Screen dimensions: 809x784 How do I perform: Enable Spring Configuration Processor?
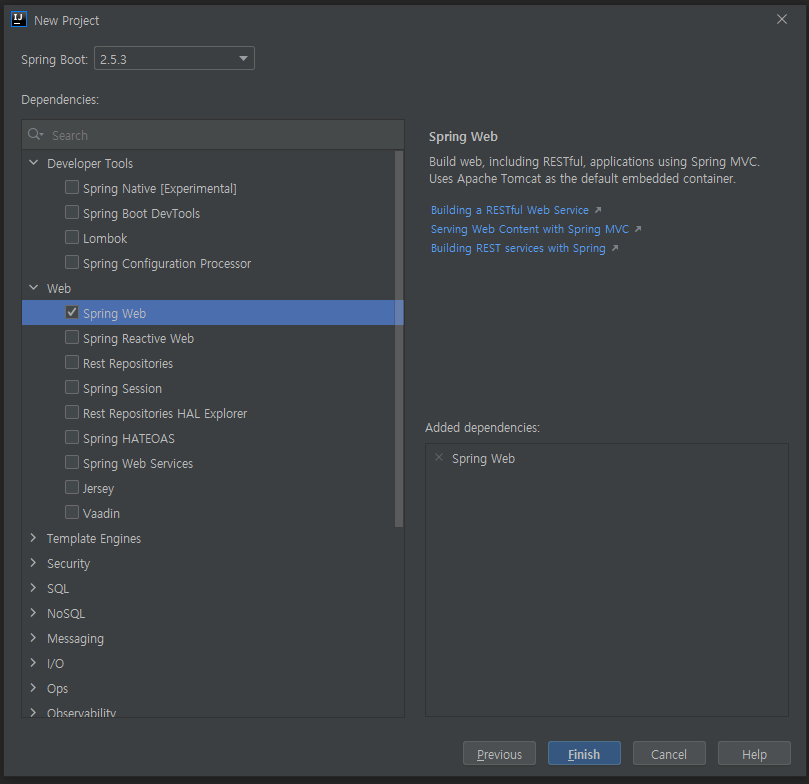(x=72, y=262)
